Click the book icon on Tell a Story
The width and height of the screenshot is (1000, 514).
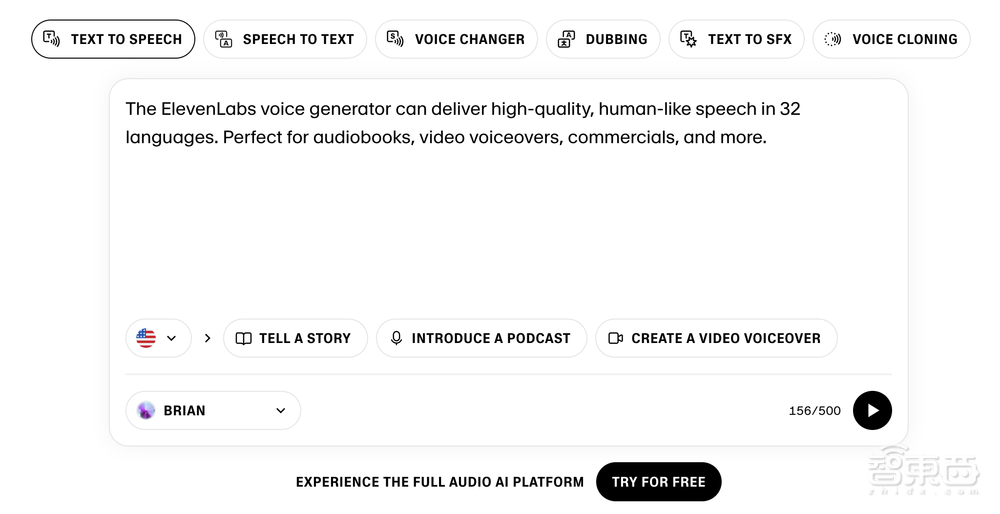pyautogui.click(x=244, y=338)
